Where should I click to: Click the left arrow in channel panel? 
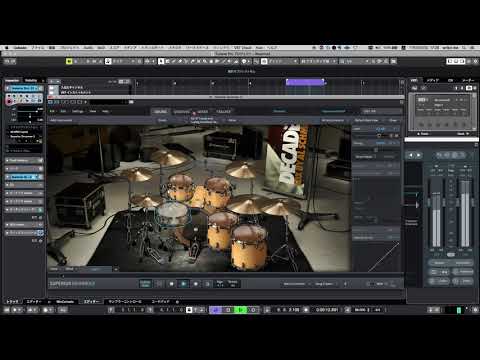click(411, 155)
